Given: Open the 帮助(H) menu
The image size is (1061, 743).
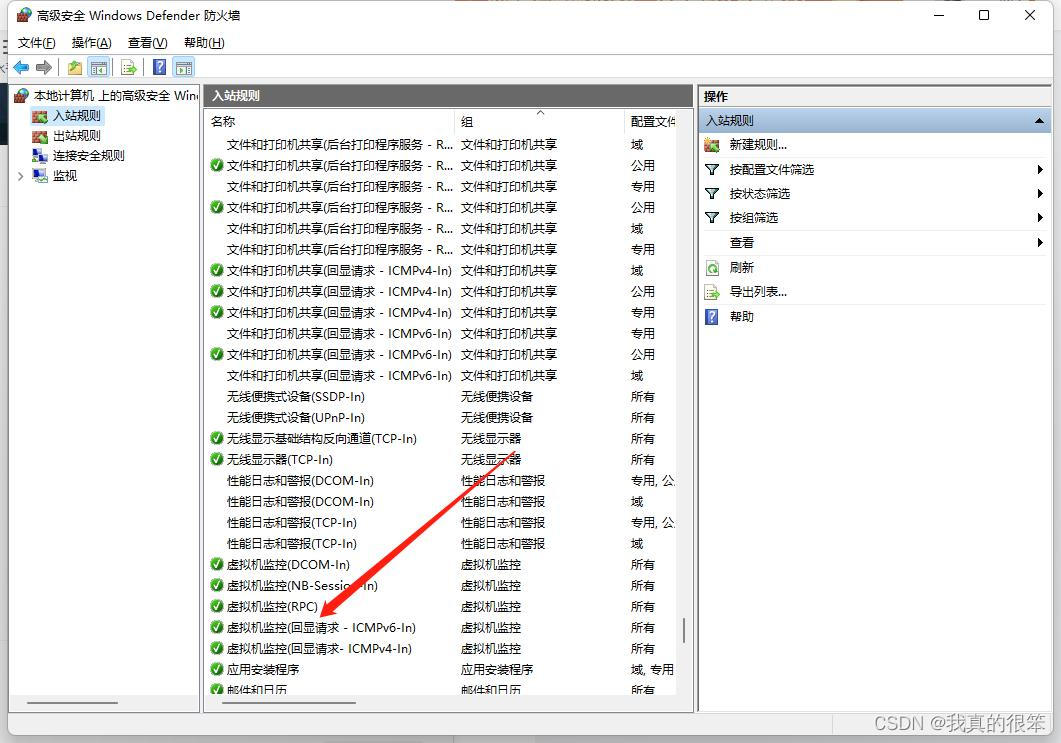Looking at the screenshot, I should click(x=204, y=43).
